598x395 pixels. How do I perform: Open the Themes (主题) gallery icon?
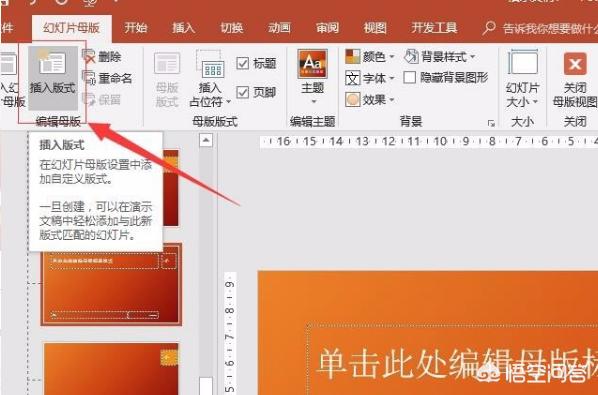312,64
